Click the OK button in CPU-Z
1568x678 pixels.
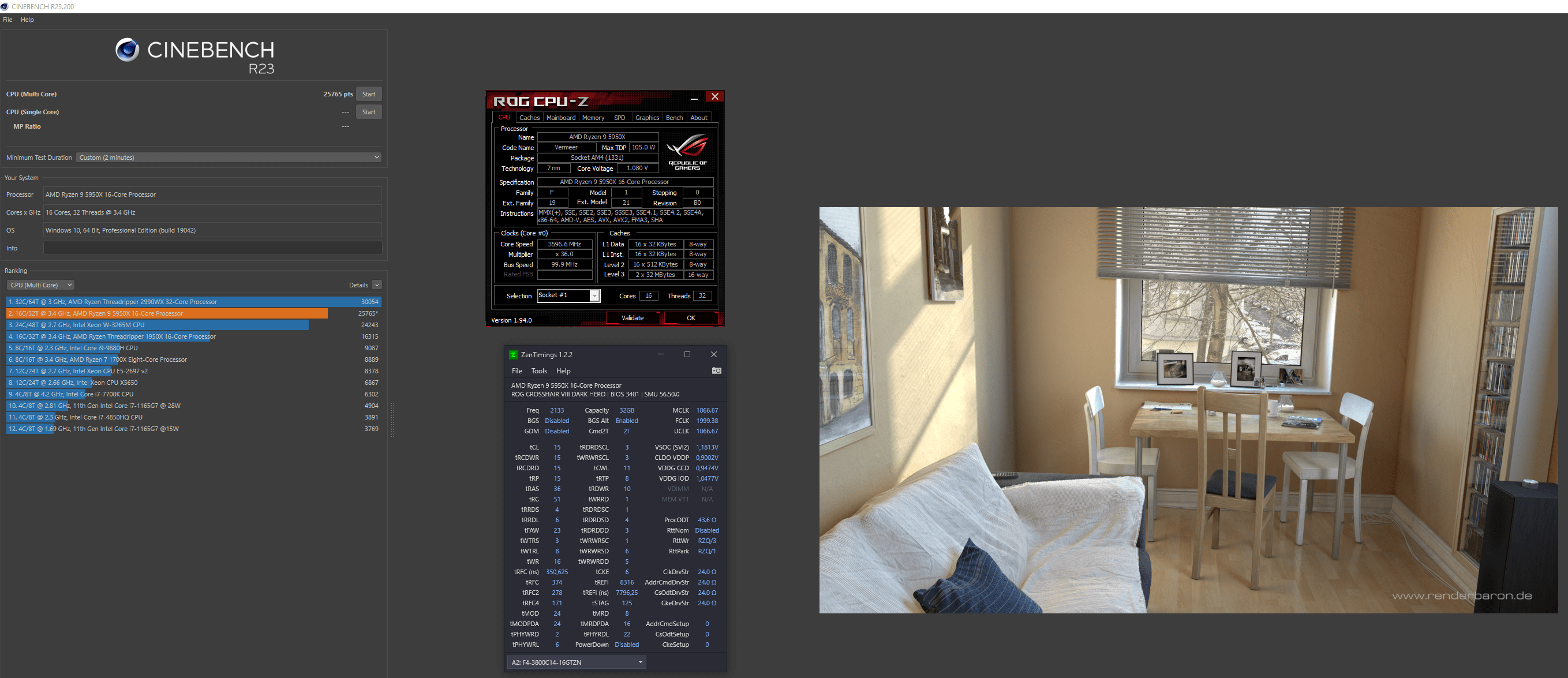point(691,318)
